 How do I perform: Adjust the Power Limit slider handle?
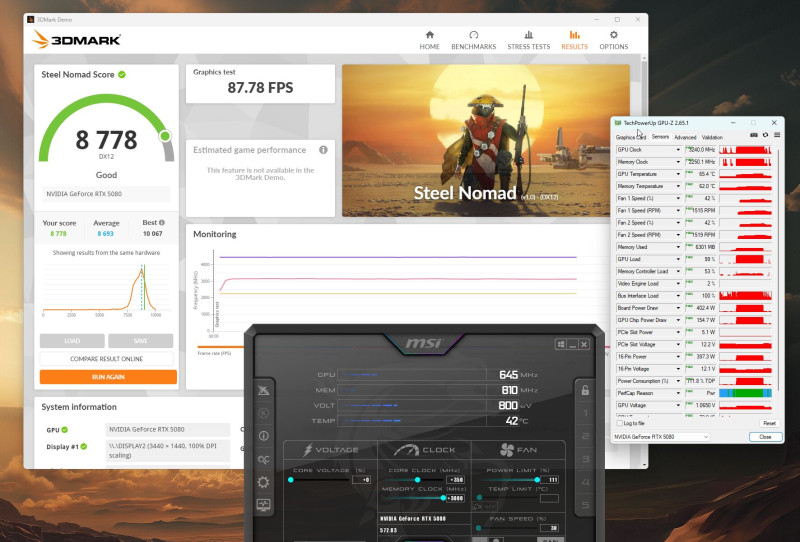[x=537, y=480]
